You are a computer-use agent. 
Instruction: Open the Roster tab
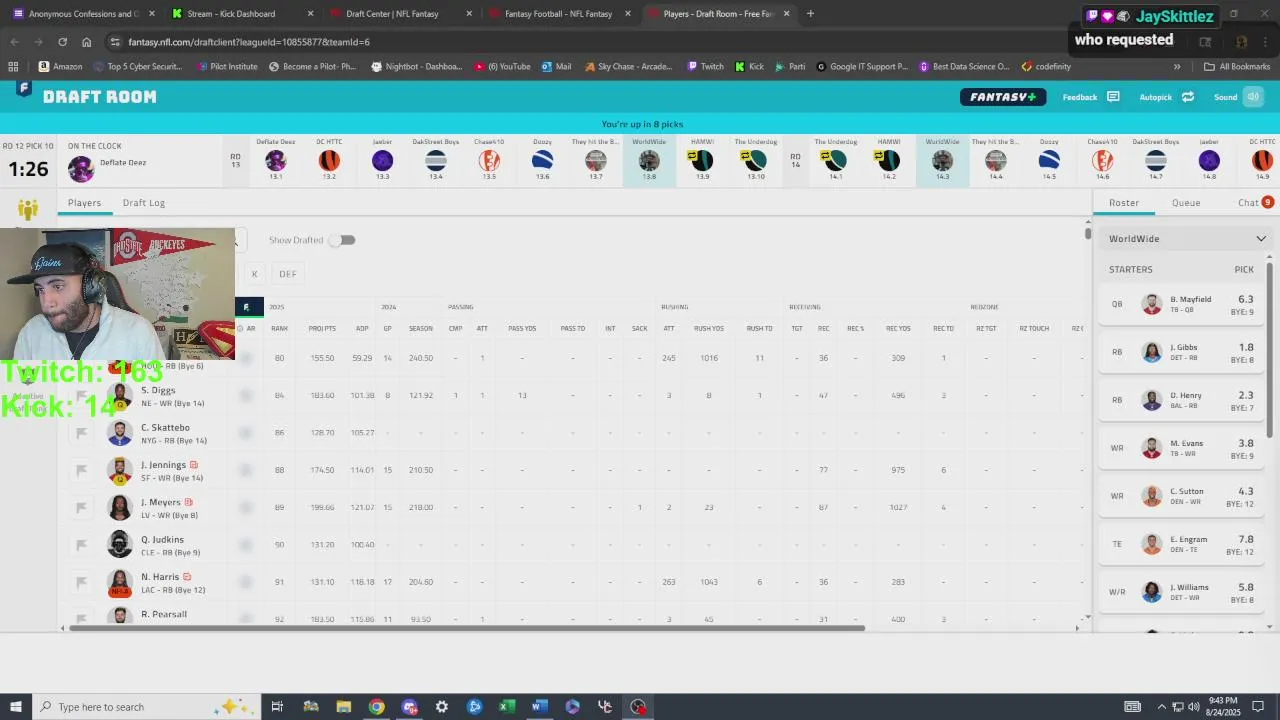coord(1124,203)
